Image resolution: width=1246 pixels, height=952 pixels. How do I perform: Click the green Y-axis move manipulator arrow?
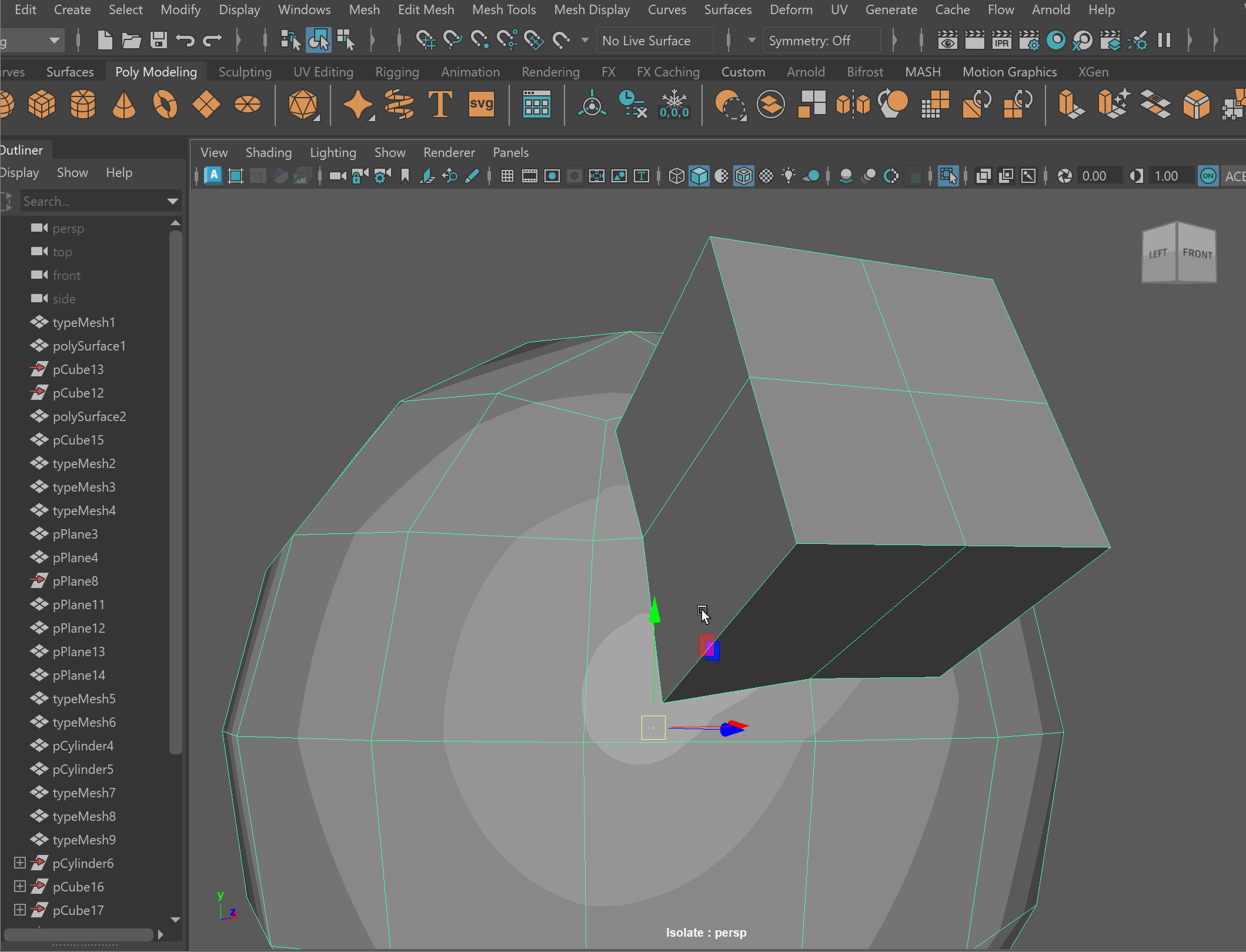coord(654,612)
